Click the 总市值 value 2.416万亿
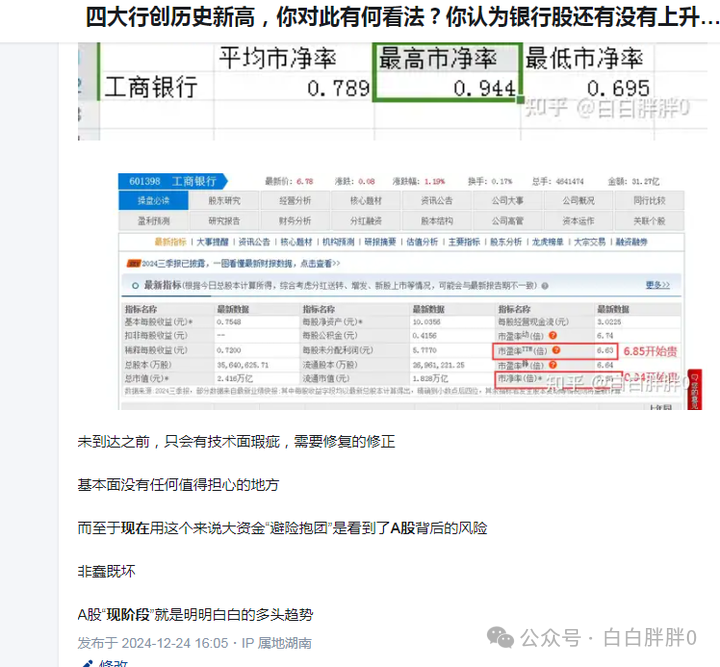Image resolution: width=720 pixels, height=667 pixels. pyautogui.click(x=235, y=379)
